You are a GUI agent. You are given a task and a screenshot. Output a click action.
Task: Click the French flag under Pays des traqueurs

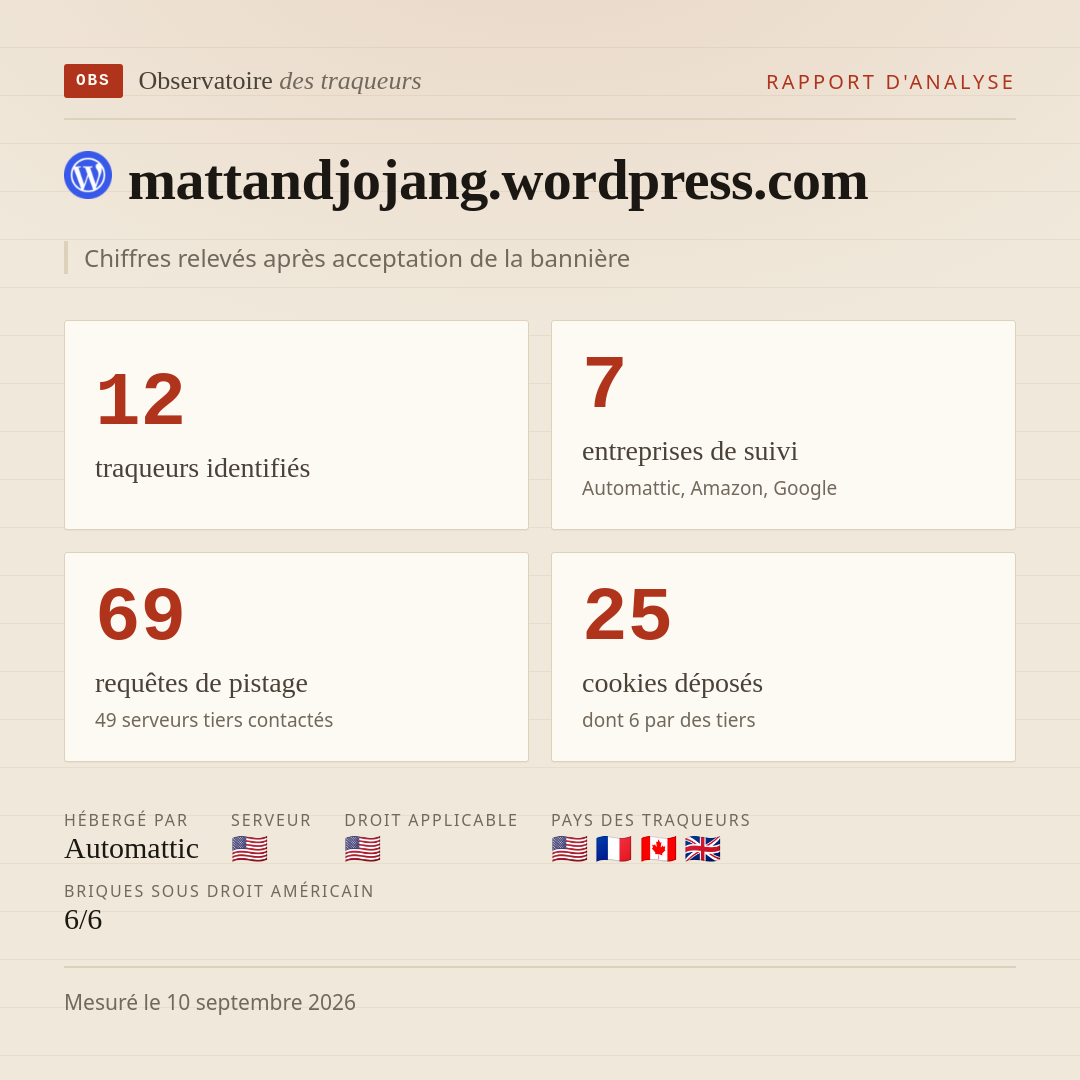pos(614,849)
